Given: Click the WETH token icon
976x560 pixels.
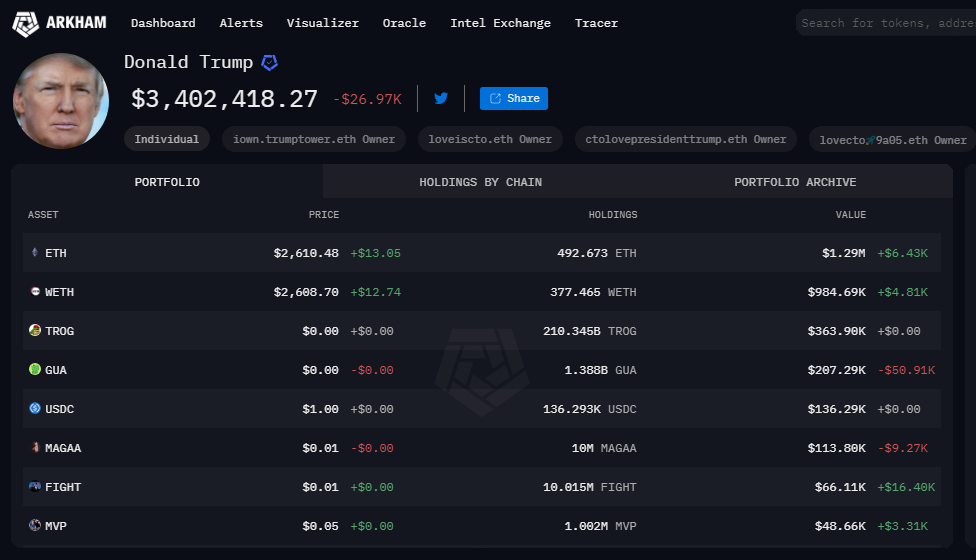Looking at the screenshot, I should (35, 292).
